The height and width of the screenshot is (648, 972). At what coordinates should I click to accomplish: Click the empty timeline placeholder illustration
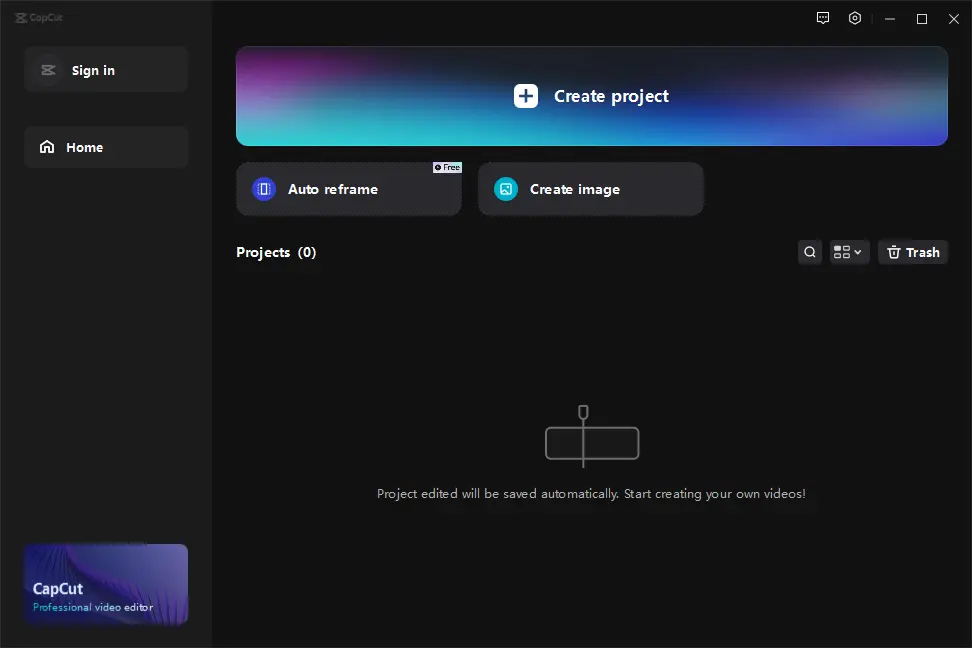click(x=591, y=438)
